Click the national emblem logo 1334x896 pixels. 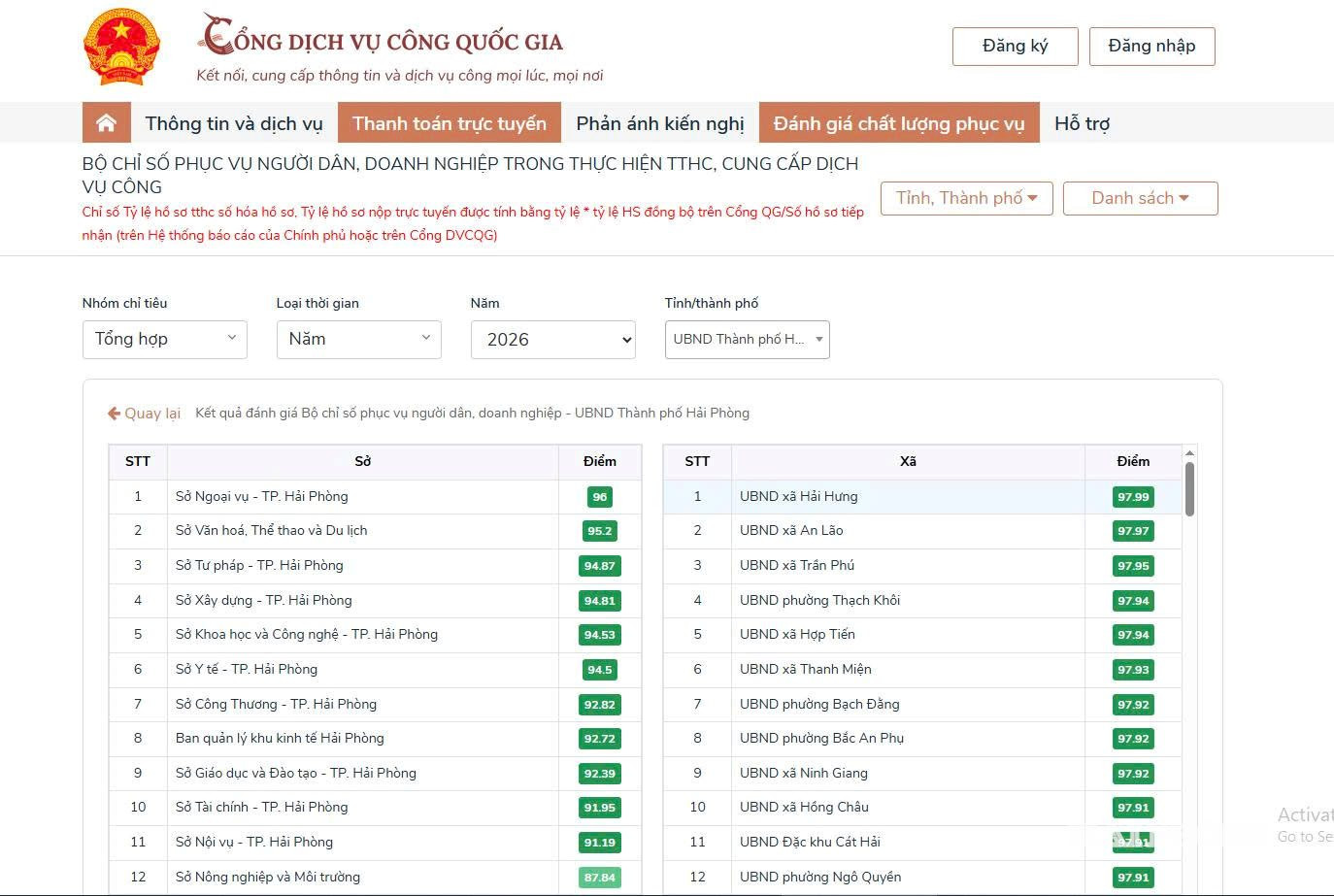(121, 47)
